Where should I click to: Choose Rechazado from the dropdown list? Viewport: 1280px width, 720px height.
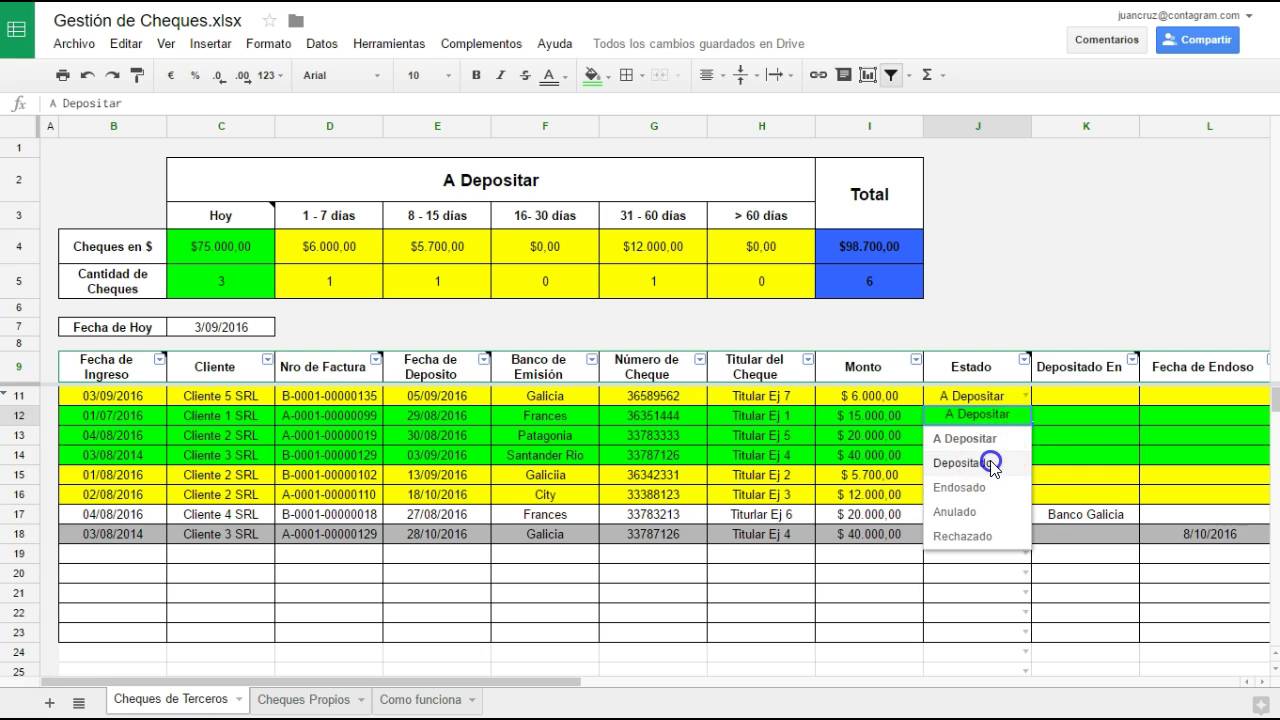(978, 537)
